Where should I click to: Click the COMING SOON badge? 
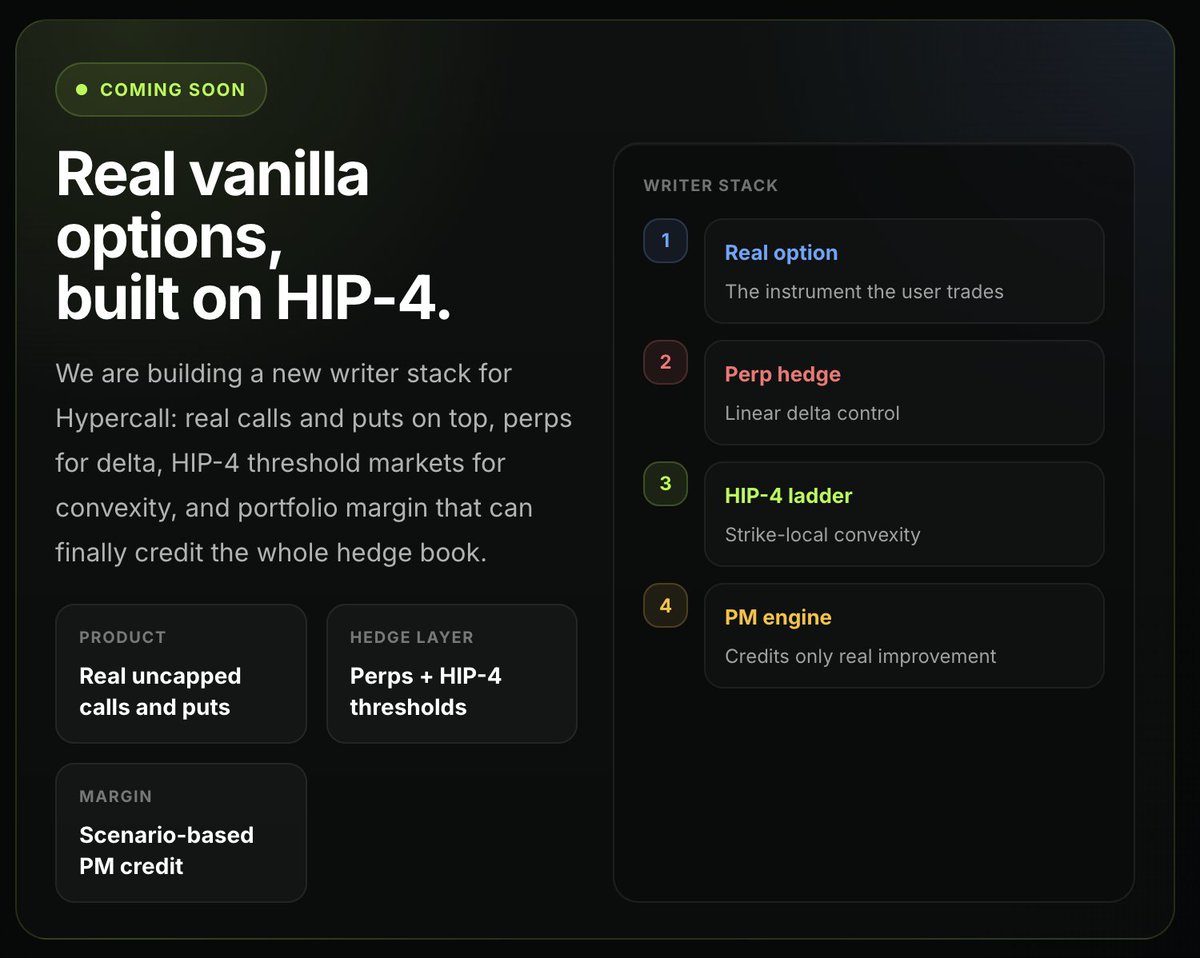point(161,90)
